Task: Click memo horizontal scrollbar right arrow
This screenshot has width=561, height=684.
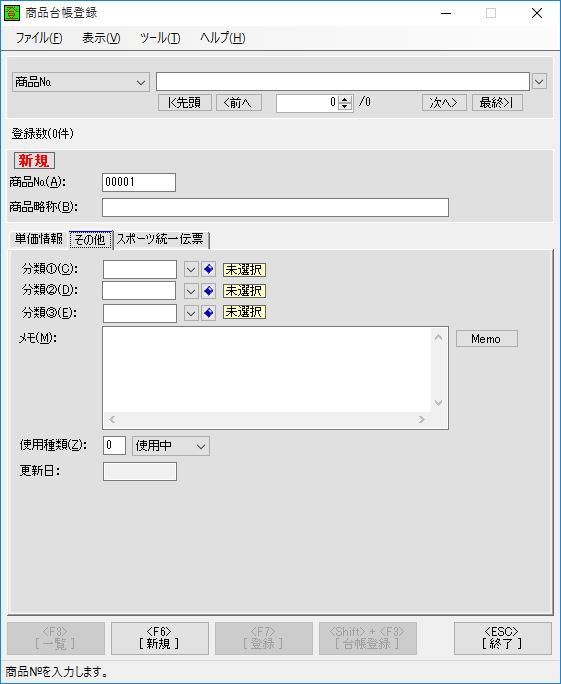Action: [x=421, y=420]
